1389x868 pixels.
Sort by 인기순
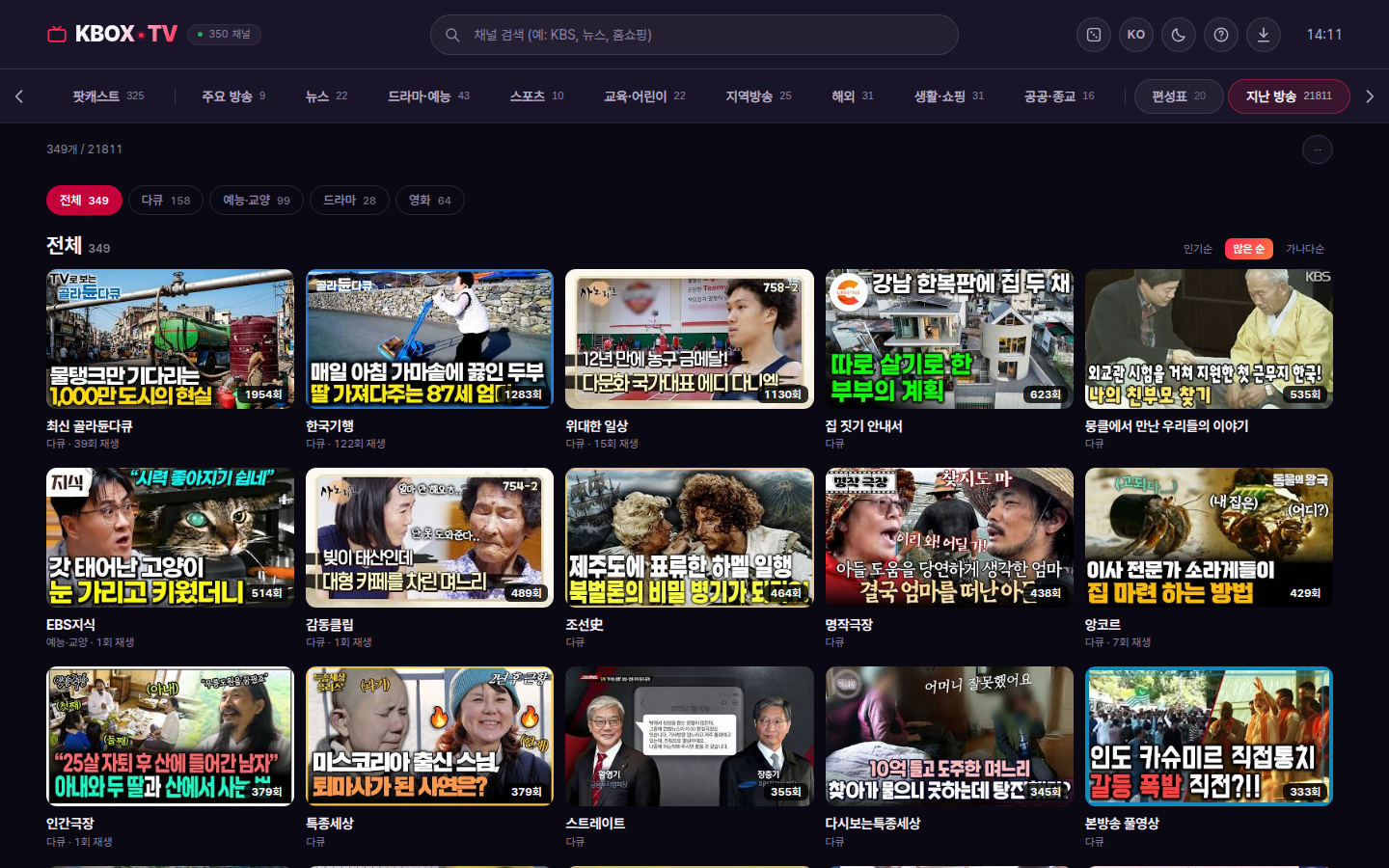1198,249
